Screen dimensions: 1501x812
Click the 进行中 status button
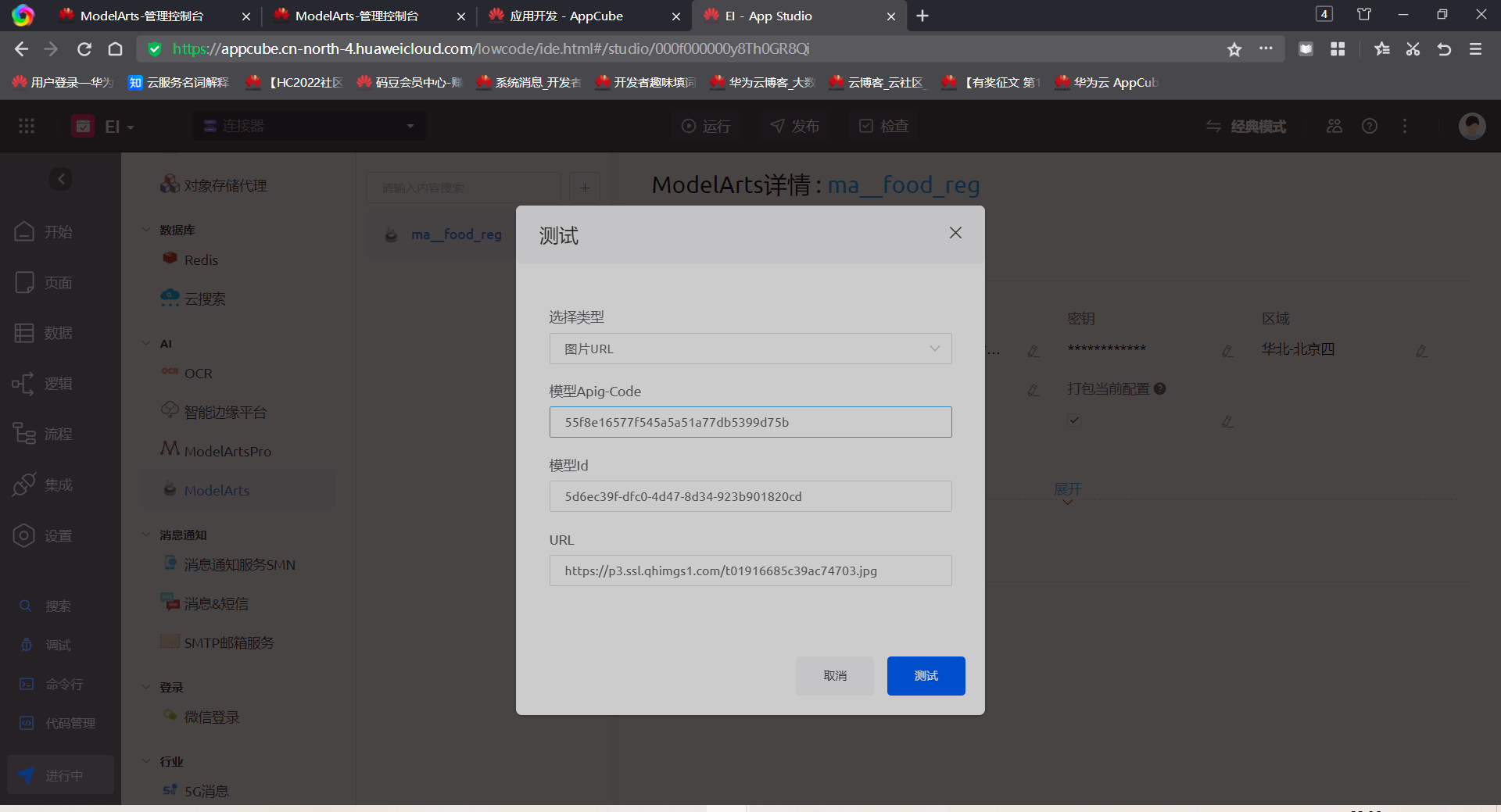(60, 775)
